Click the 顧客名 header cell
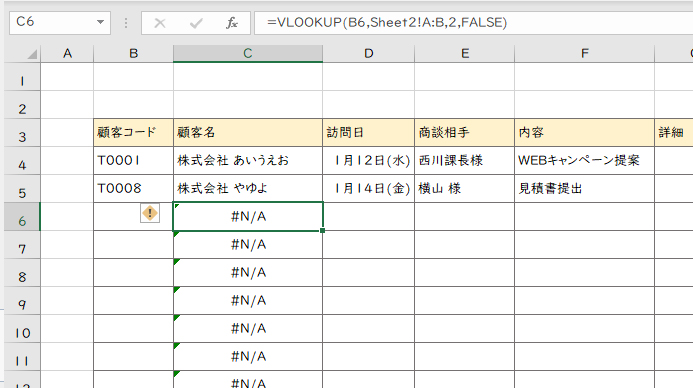The width and height of the screenshot is (693, 388). coord(248,133)
